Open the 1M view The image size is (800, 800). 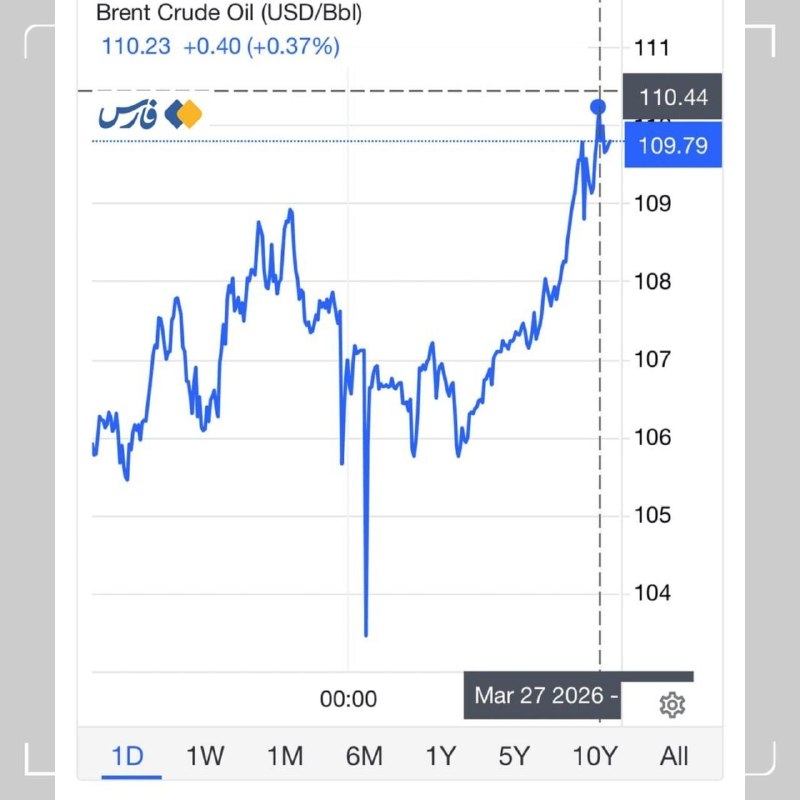click(285, 757)
